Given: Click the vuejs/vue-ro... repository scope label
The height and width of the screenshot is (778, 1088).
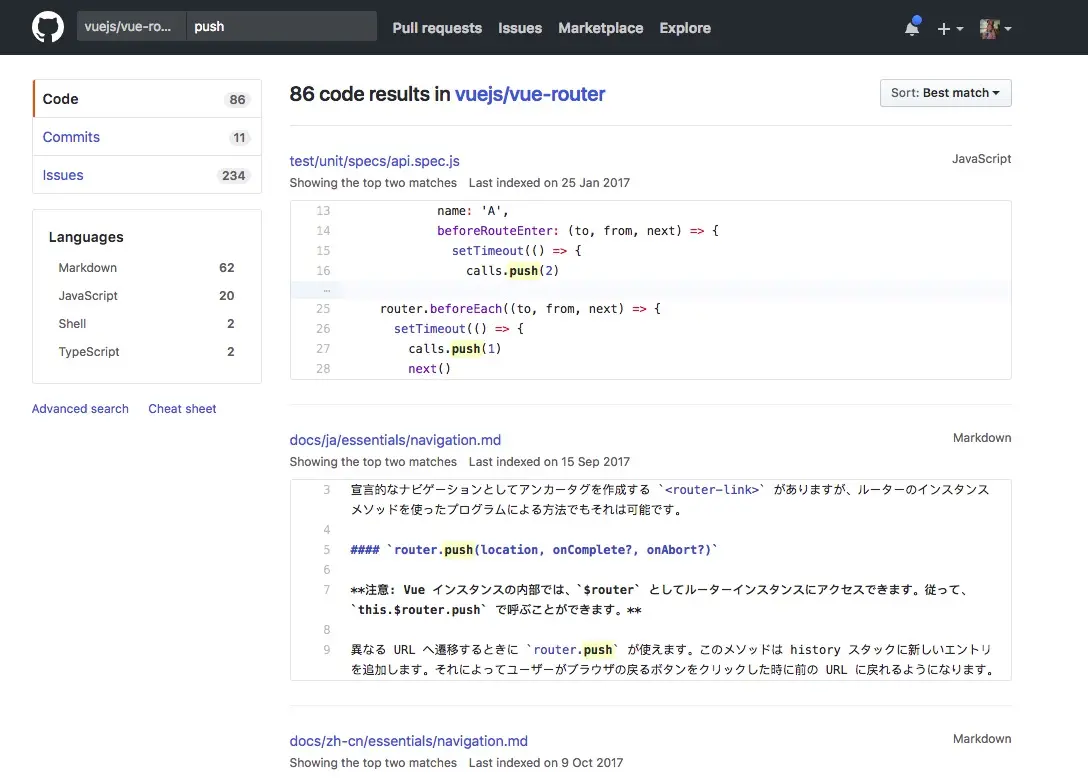Looking at the screenshot, I should click(x=131, y=26).
